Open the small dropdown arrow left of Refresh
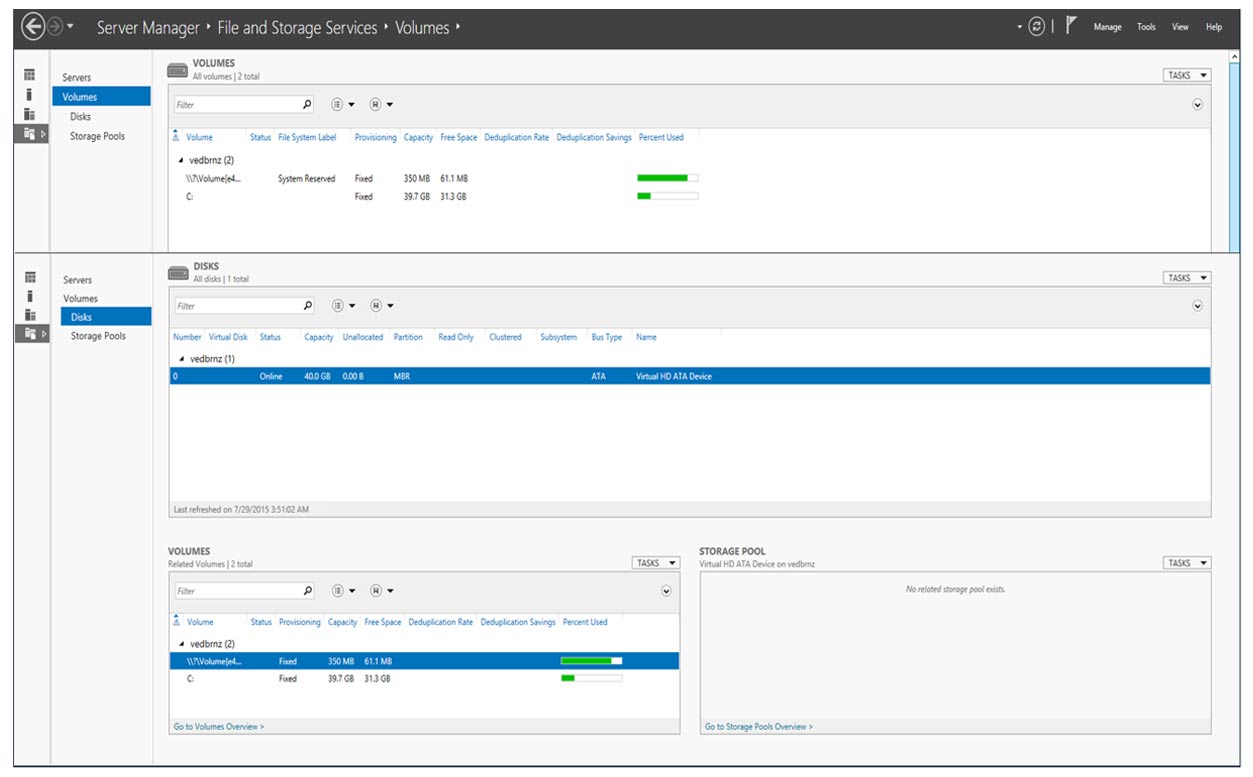The width and height of the screenshot is (1253, 777). click(1020, 27)
